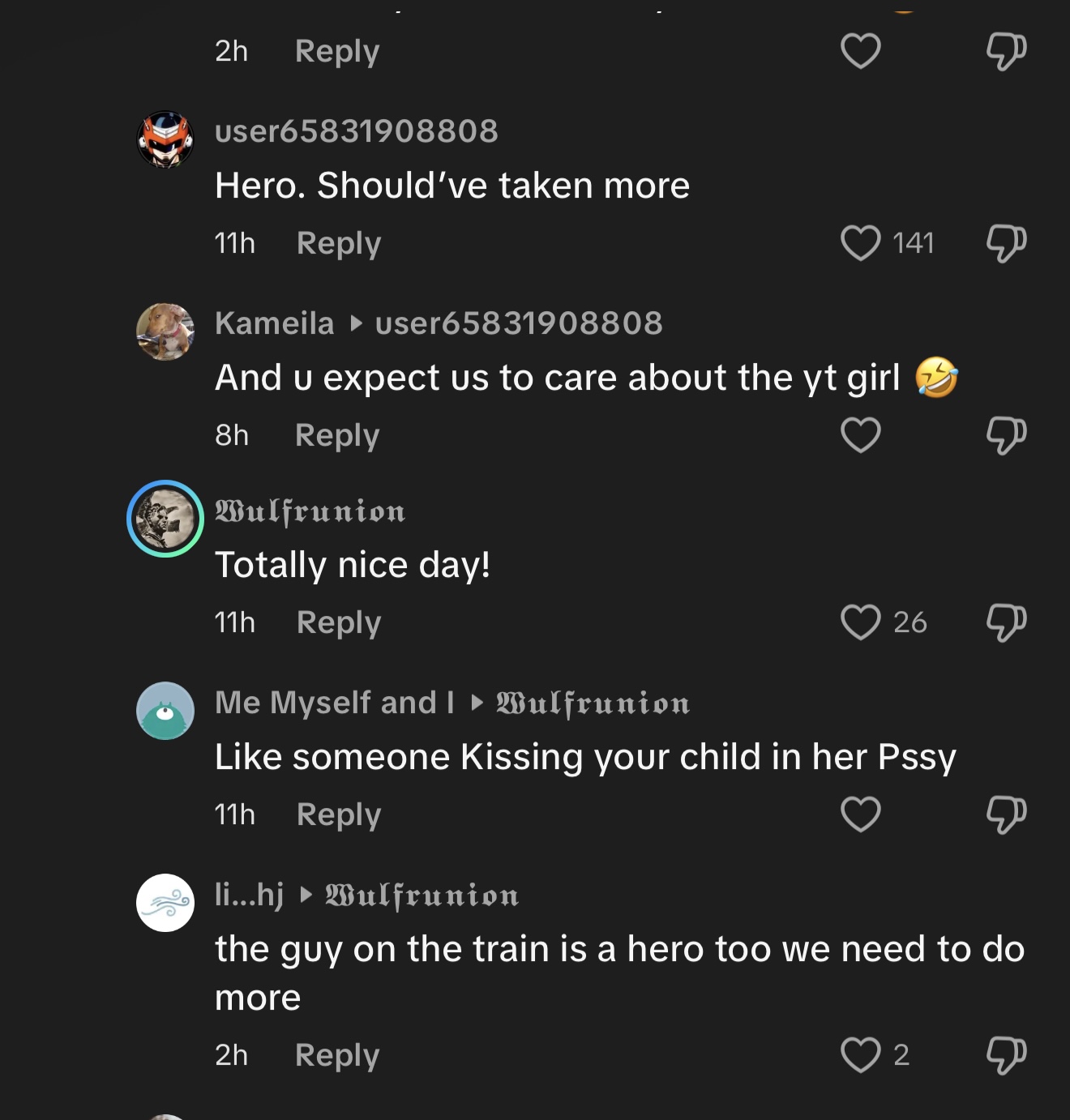Viewport: 1070px width, 1120px height.
Task: Like Kameila's reply comment
Action: [x=861, y=435]
